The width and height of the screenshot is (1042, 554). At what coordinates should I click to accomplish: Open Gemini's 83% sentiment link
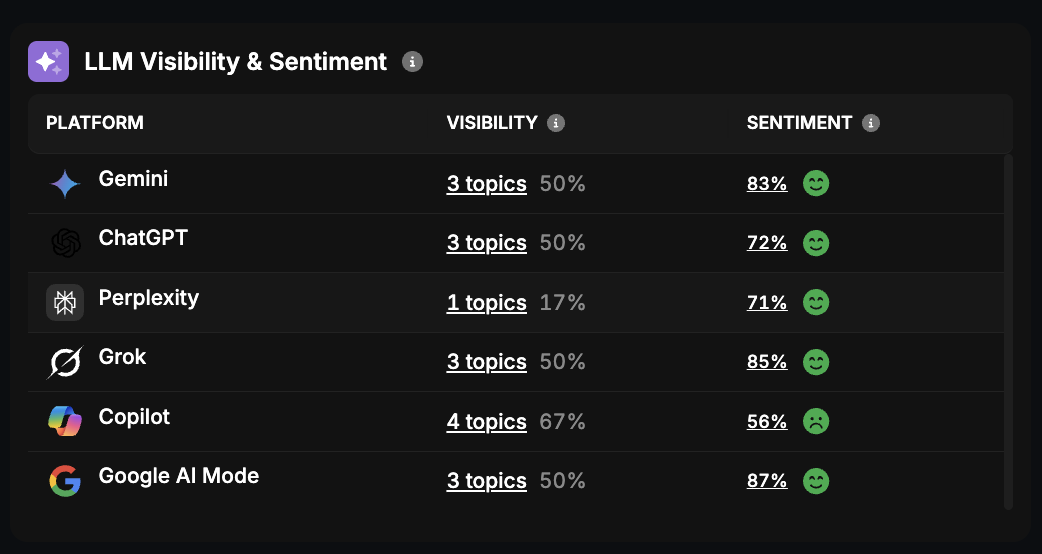click(767, 184)
